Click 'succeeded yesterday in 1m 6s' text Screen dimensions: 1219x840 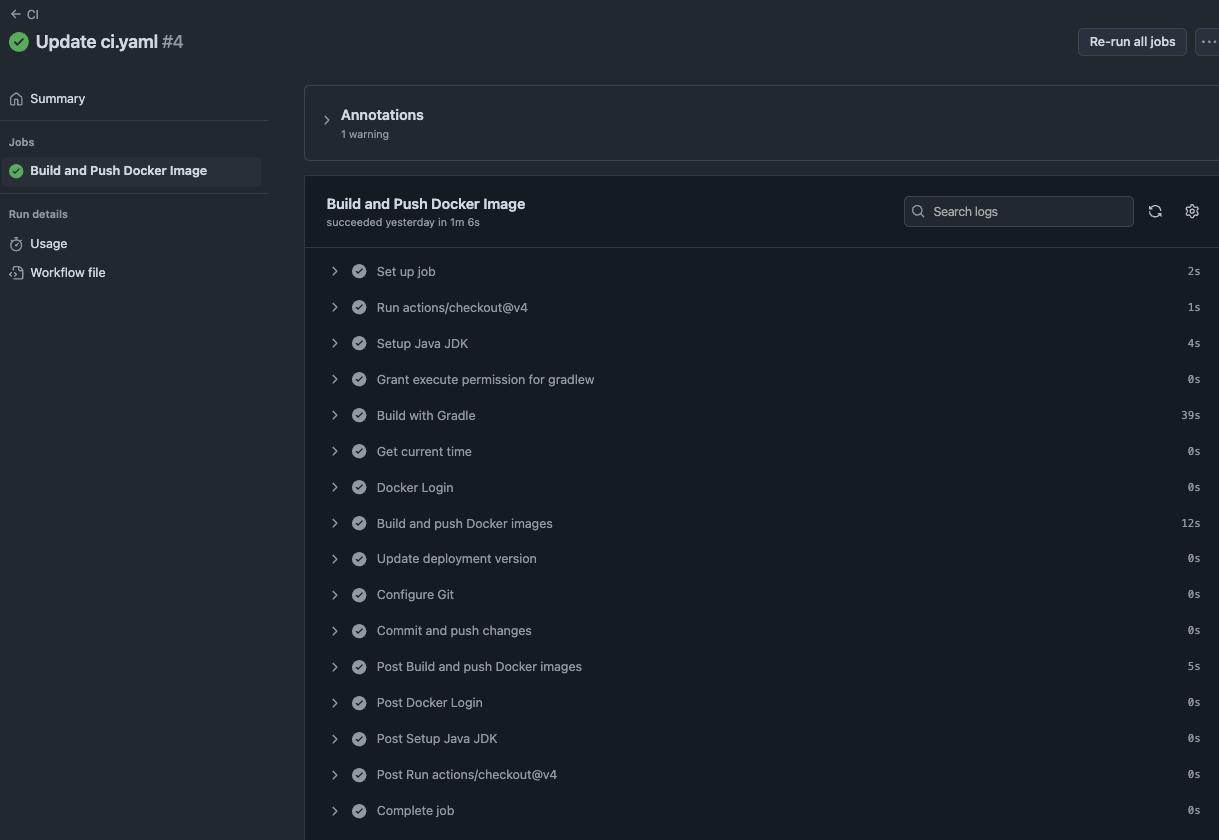[403, 222]
